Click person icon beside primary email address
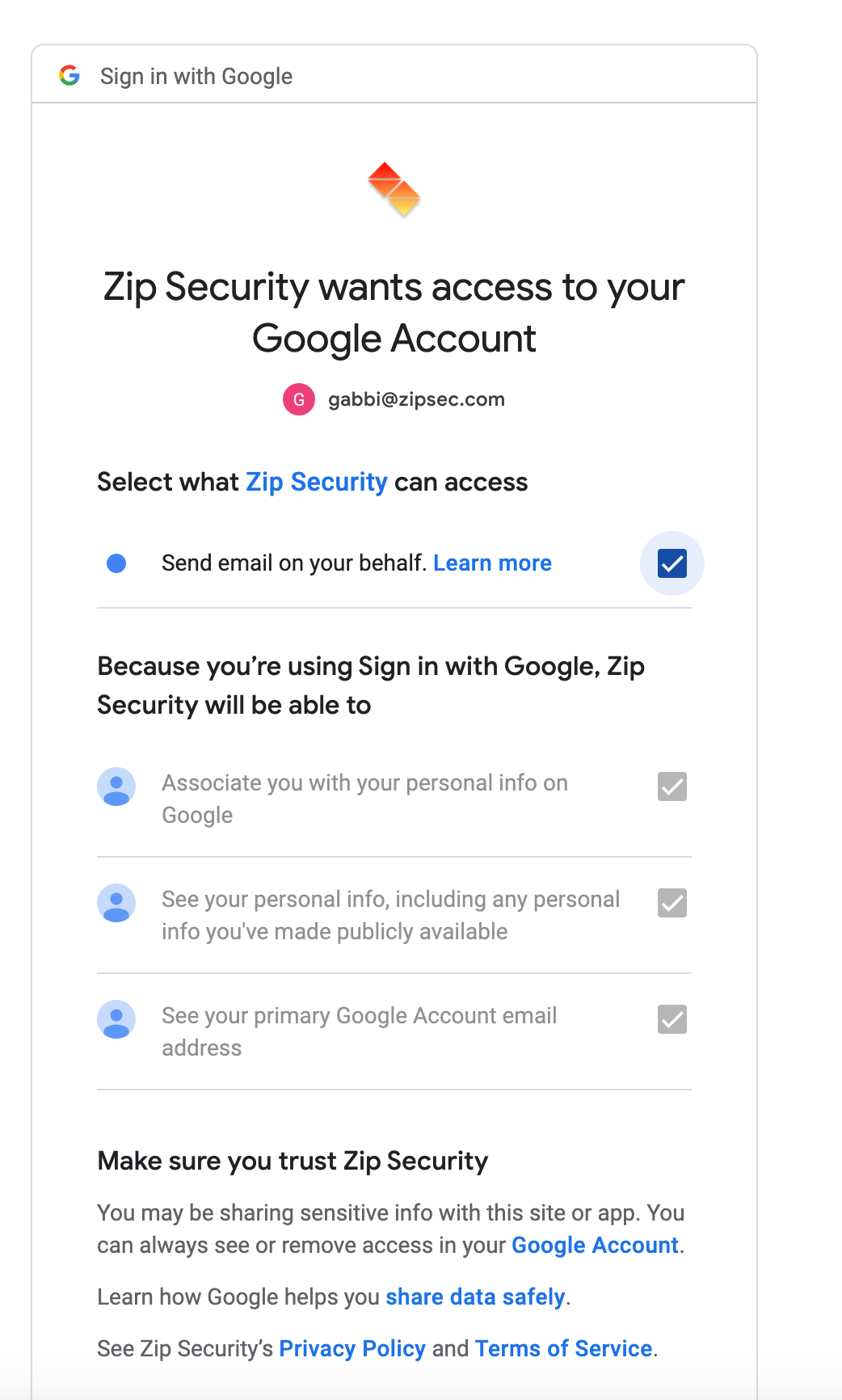 tap(116, 1019)
